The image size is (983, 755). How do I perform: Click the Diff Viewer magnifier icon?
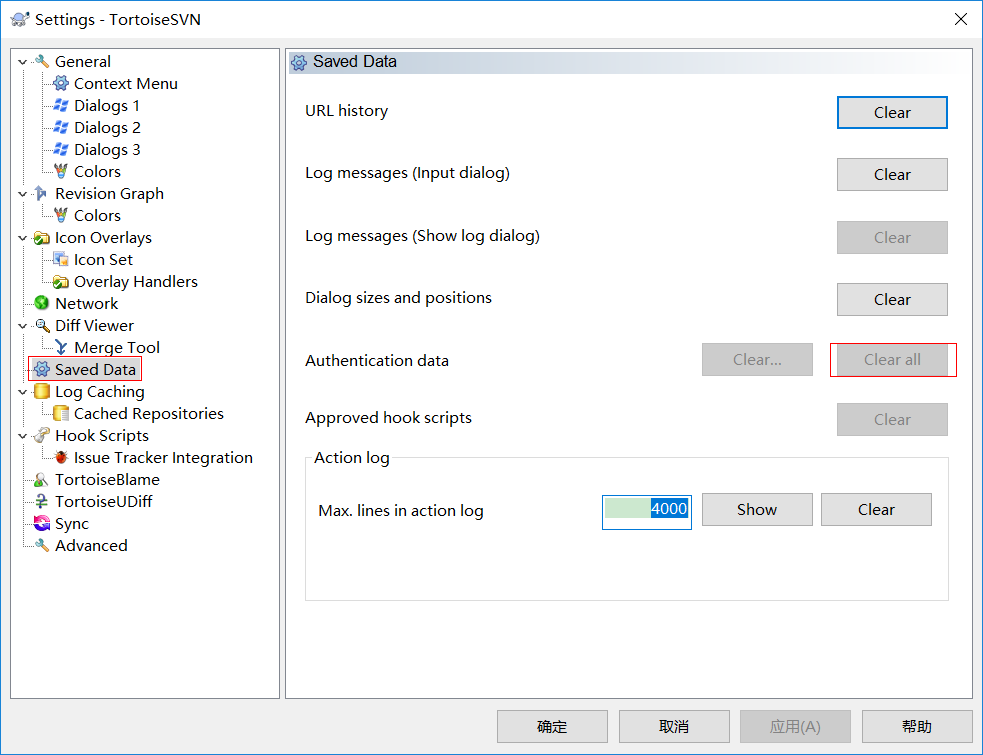click(x=42, y=325)
